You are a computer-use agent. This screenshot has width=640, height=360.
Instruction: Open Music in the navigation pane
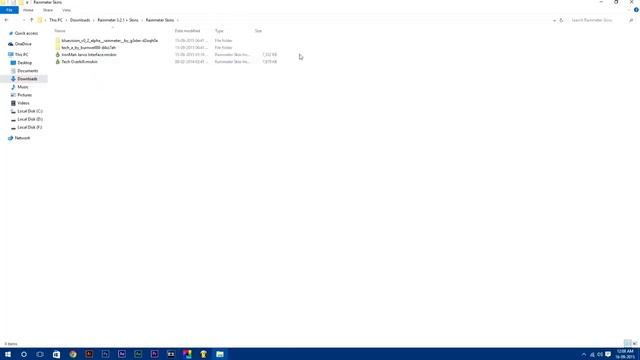[23, 87]
